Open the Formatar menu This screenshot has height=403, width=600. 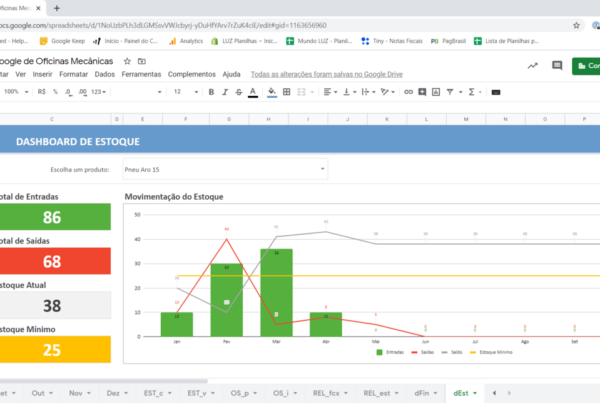pyautogui.click(x=73, y=74)
